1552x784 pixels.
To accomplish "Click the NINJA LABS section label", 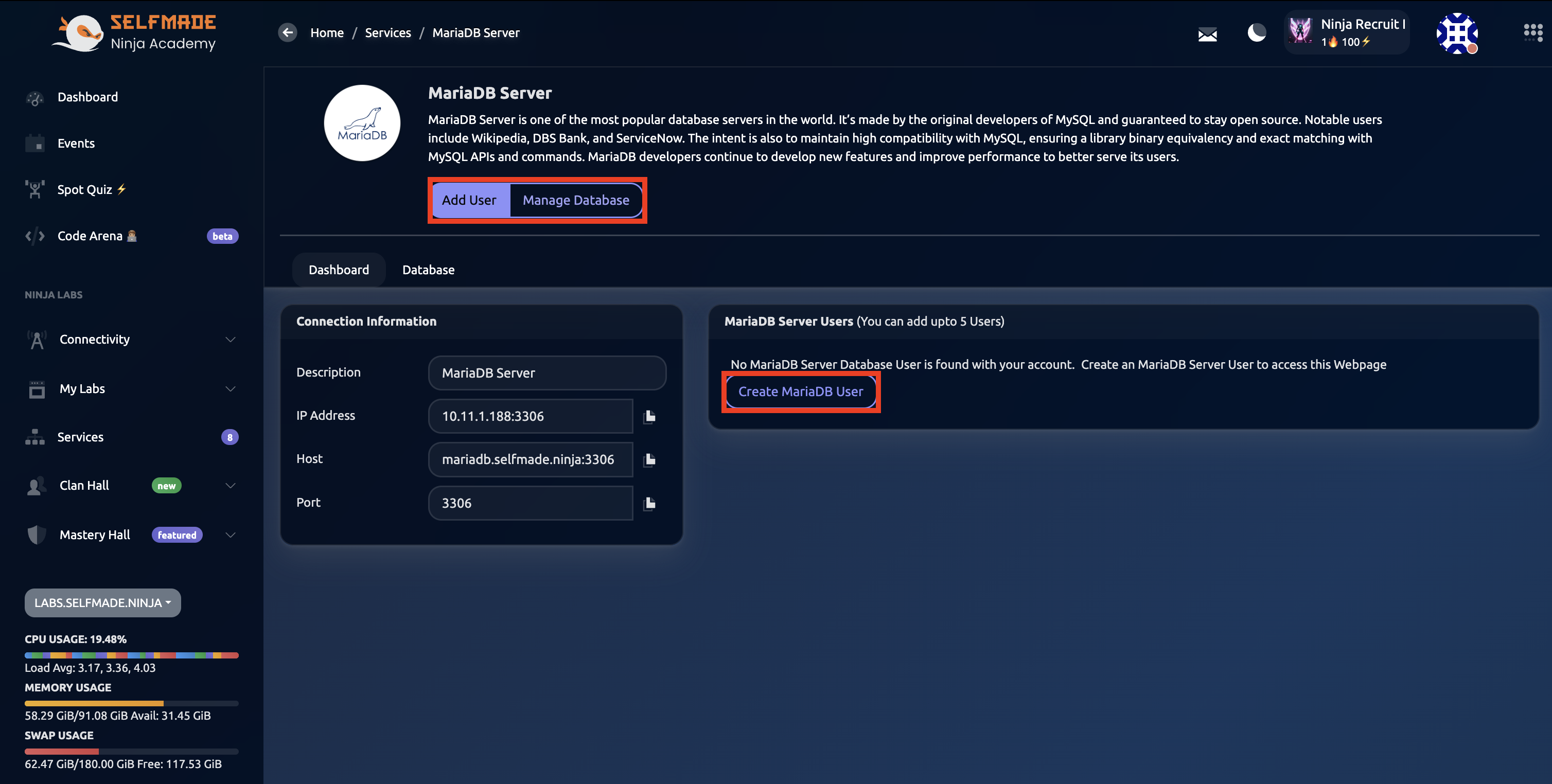I will (x=54, y=294).
